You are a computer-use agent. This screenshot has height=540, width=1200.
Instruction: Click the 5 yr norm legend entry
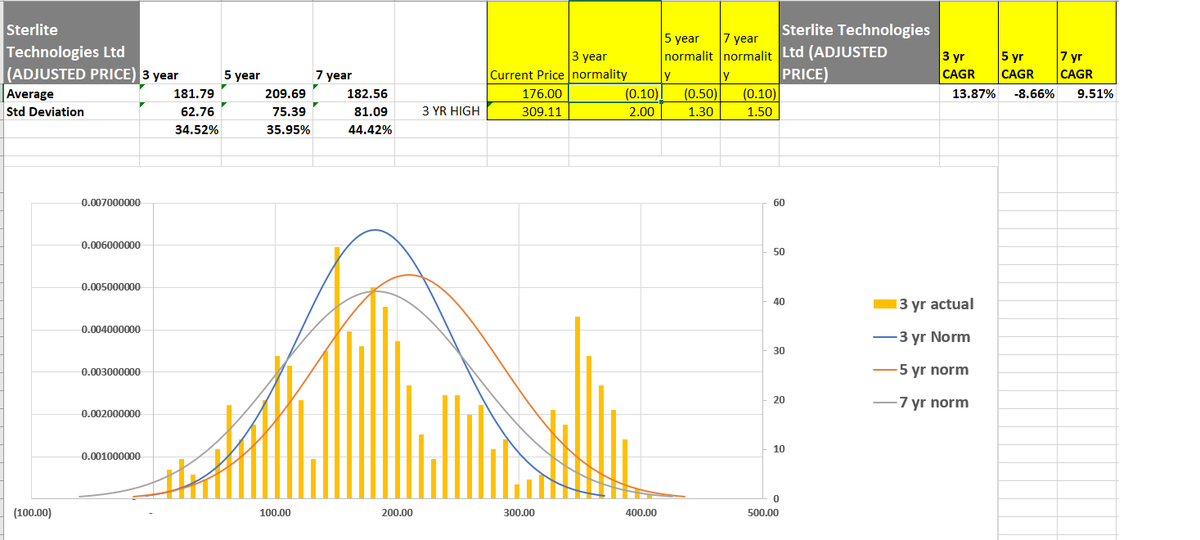[x=920, y=370]
